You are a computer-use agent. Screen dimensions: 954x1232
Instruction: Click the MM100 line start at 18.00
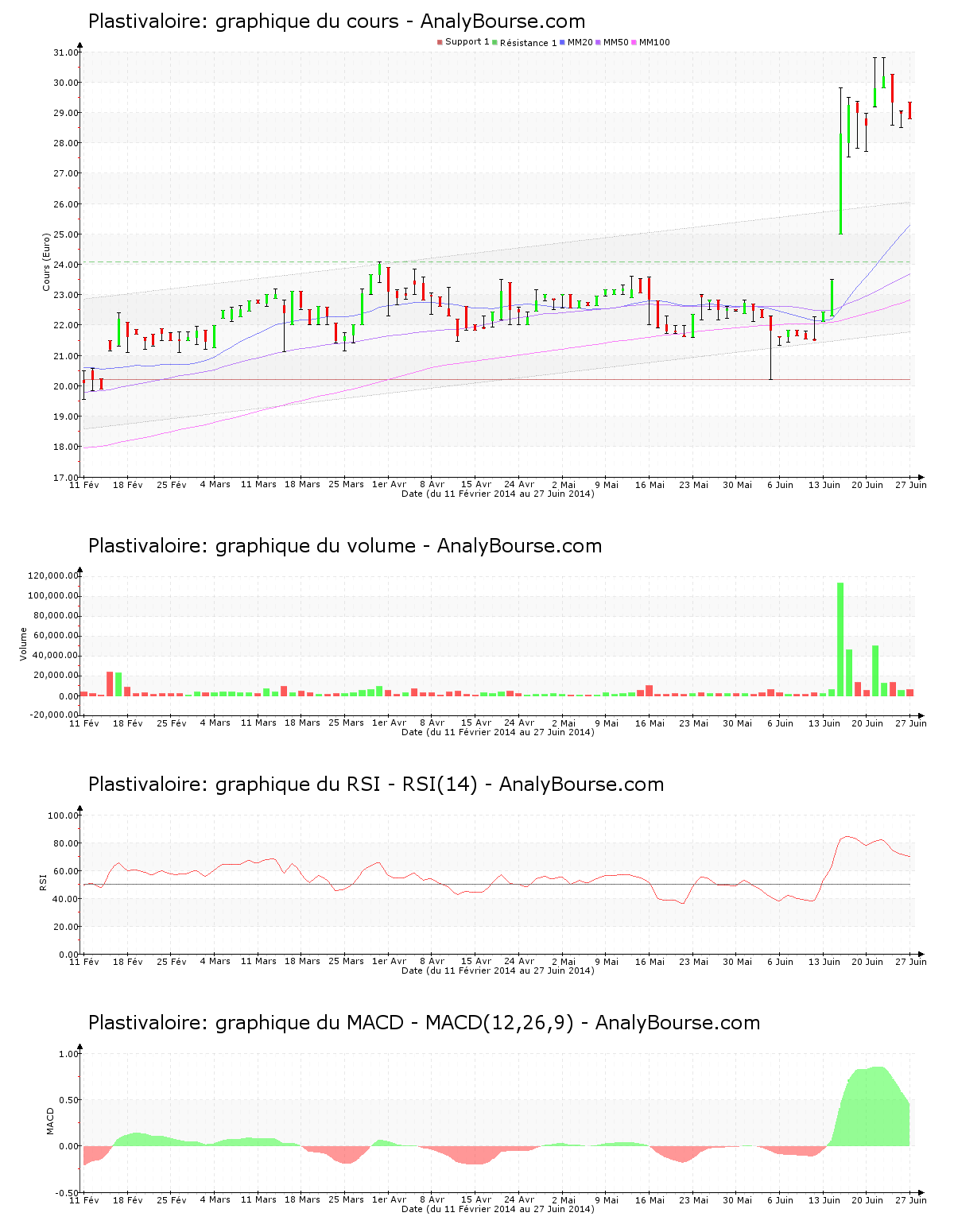[86, 447]
